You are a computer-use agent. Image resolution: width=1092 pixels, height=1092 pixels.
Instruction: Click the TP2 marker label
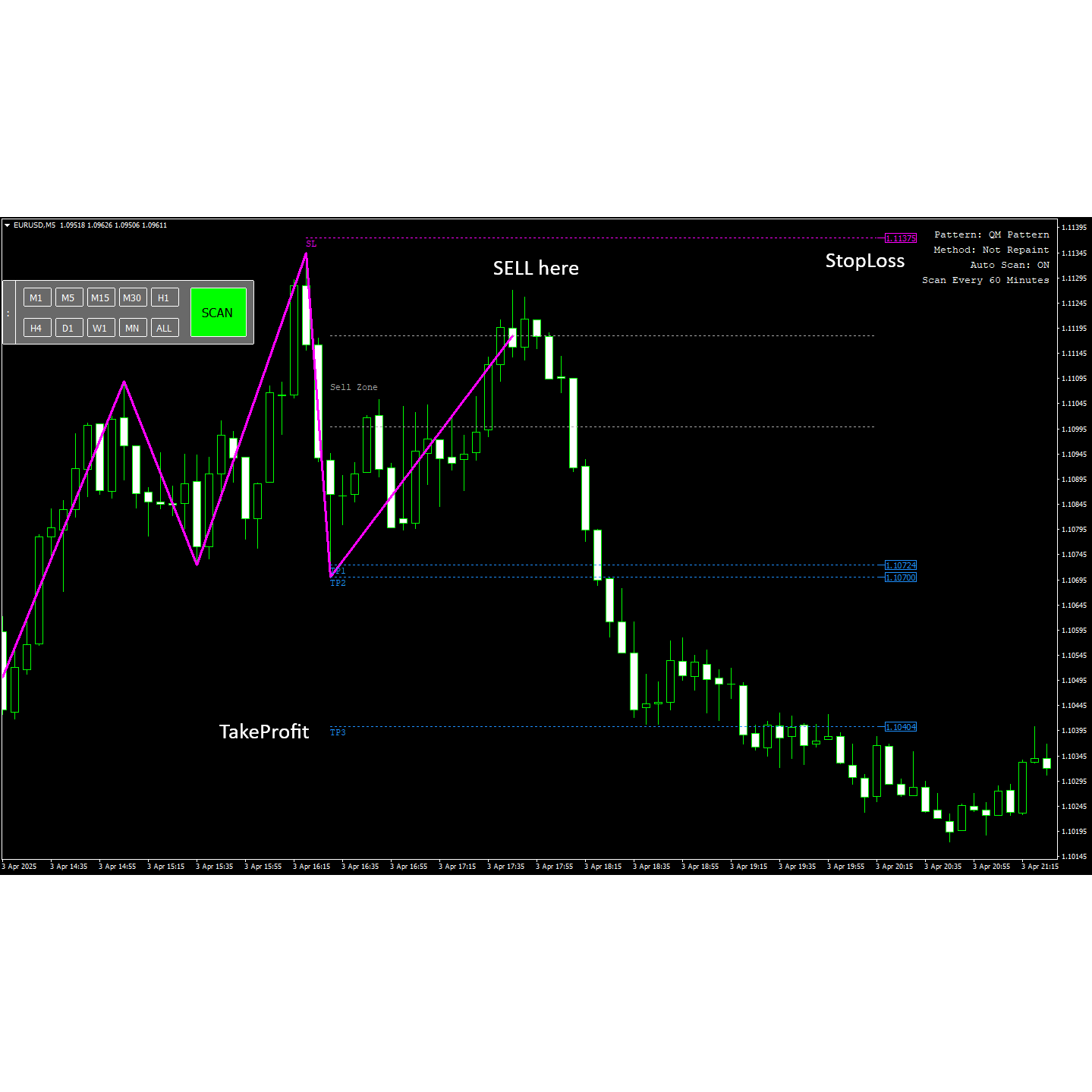coord(338,583)
